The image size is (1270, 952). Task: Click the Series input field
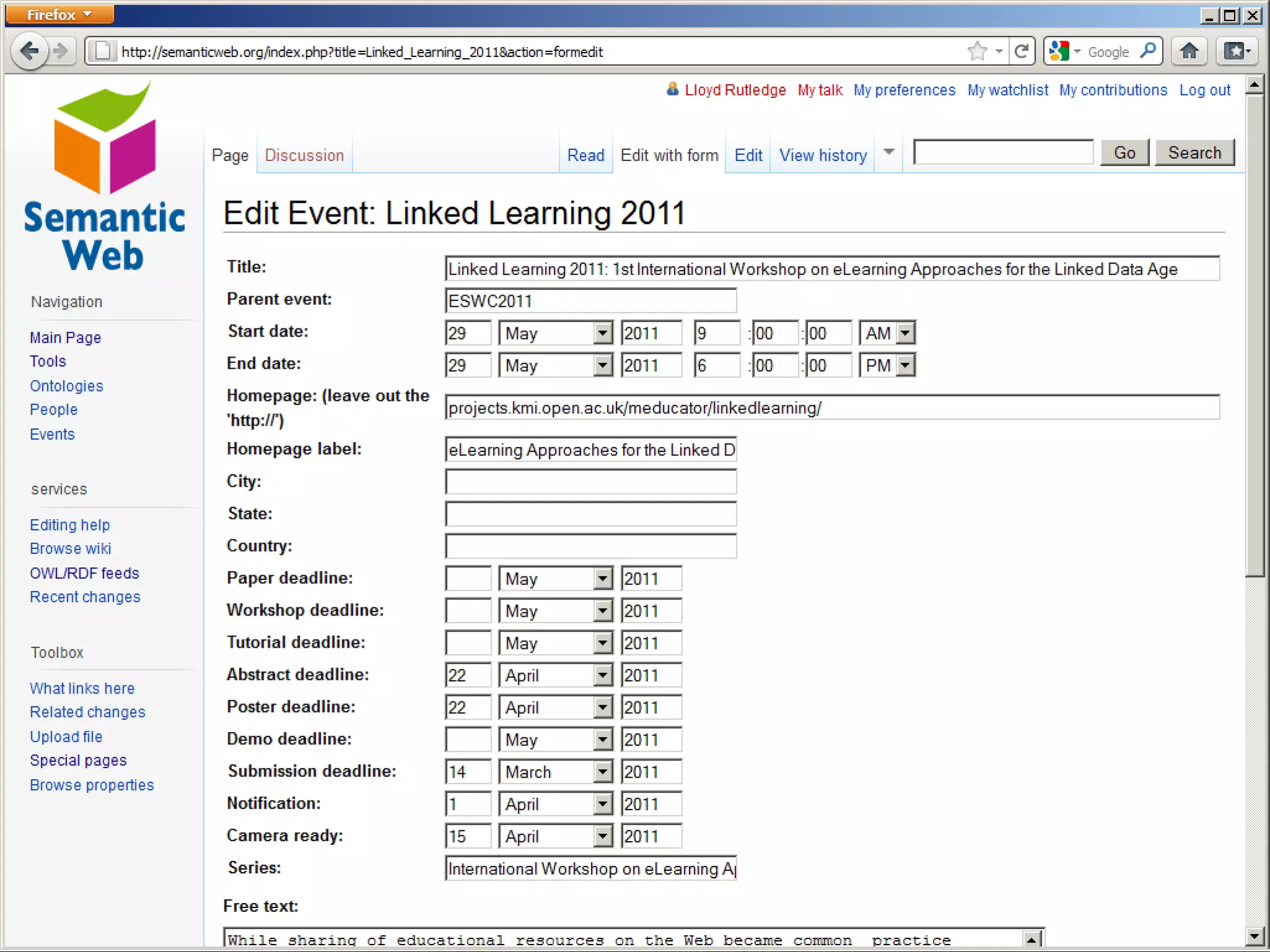(590, 868)
